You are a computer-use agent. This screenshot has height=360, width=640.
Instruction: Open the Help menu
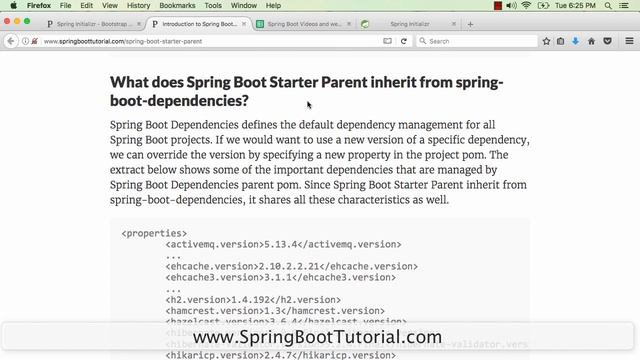click(273, 6)
